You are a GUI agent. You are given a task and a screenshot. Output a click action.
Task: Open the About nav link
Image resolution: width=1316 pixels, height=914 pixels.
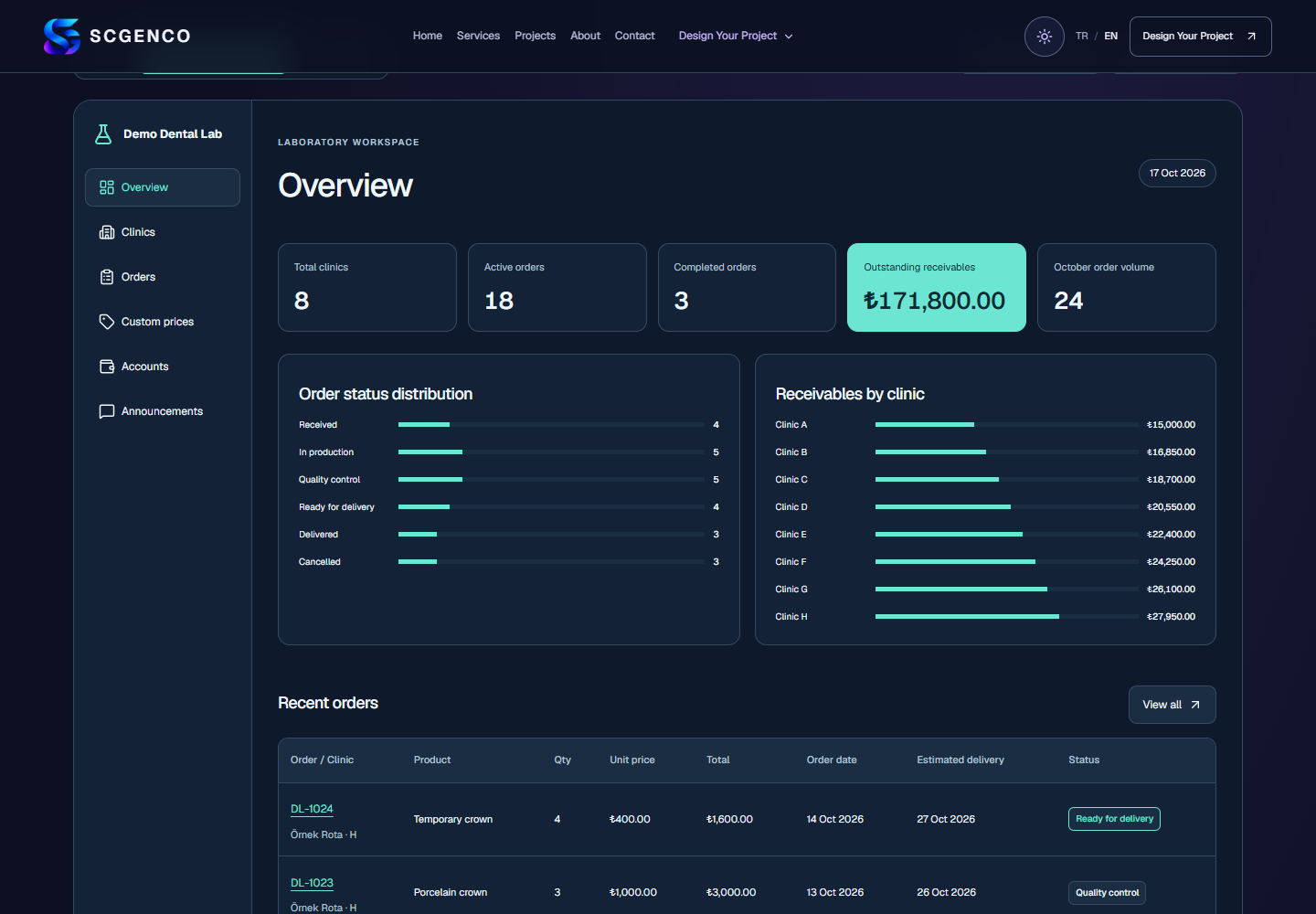tap(585, 37)
